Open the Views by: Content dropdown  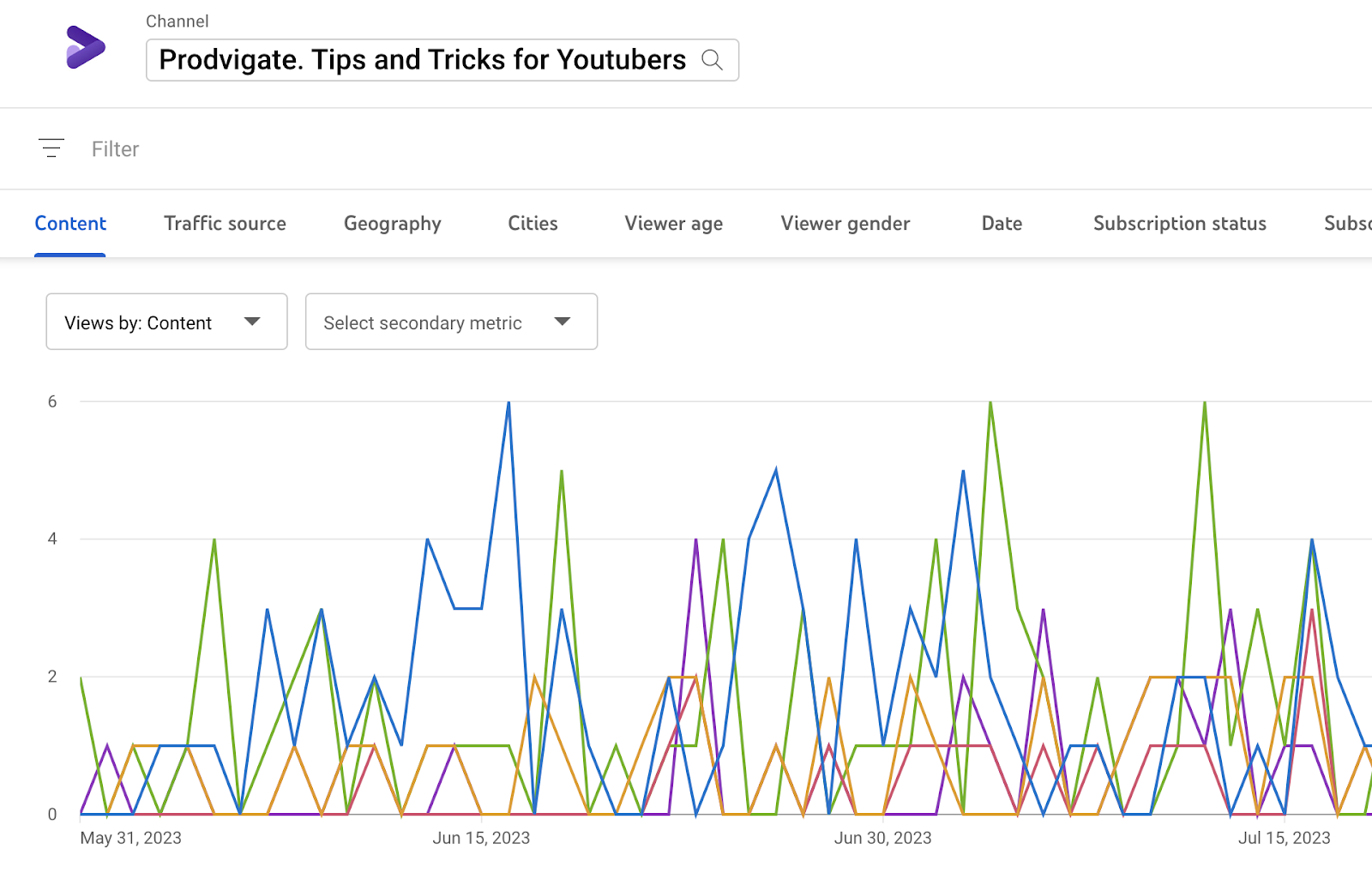pos(166,322)
